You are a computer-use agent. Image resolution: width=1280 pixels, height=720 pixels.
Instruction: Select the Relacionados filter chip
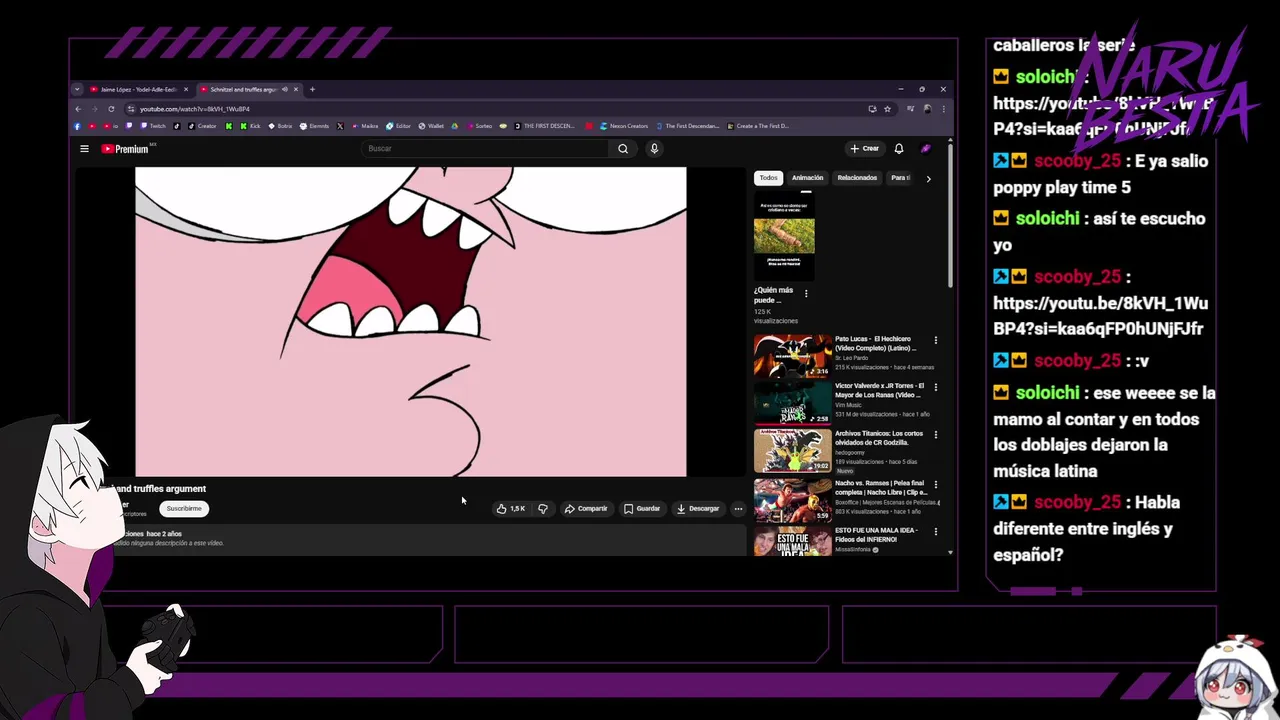click(857, 178)
